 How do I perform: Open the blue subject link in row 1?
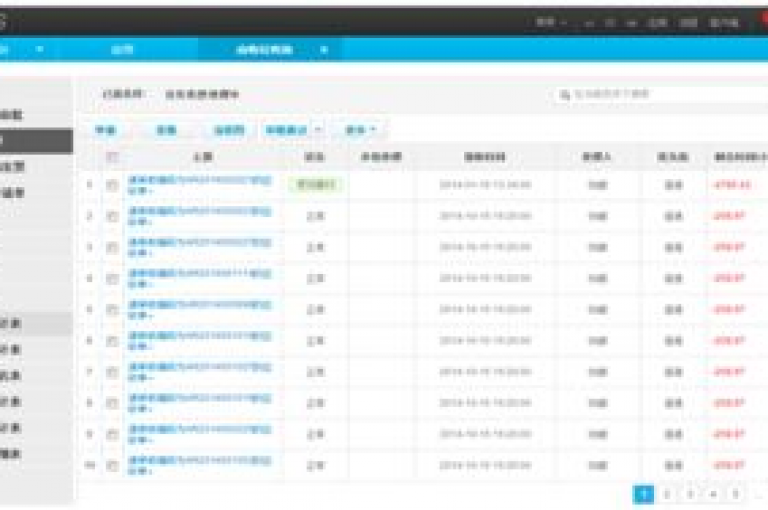tap(199, 185)
